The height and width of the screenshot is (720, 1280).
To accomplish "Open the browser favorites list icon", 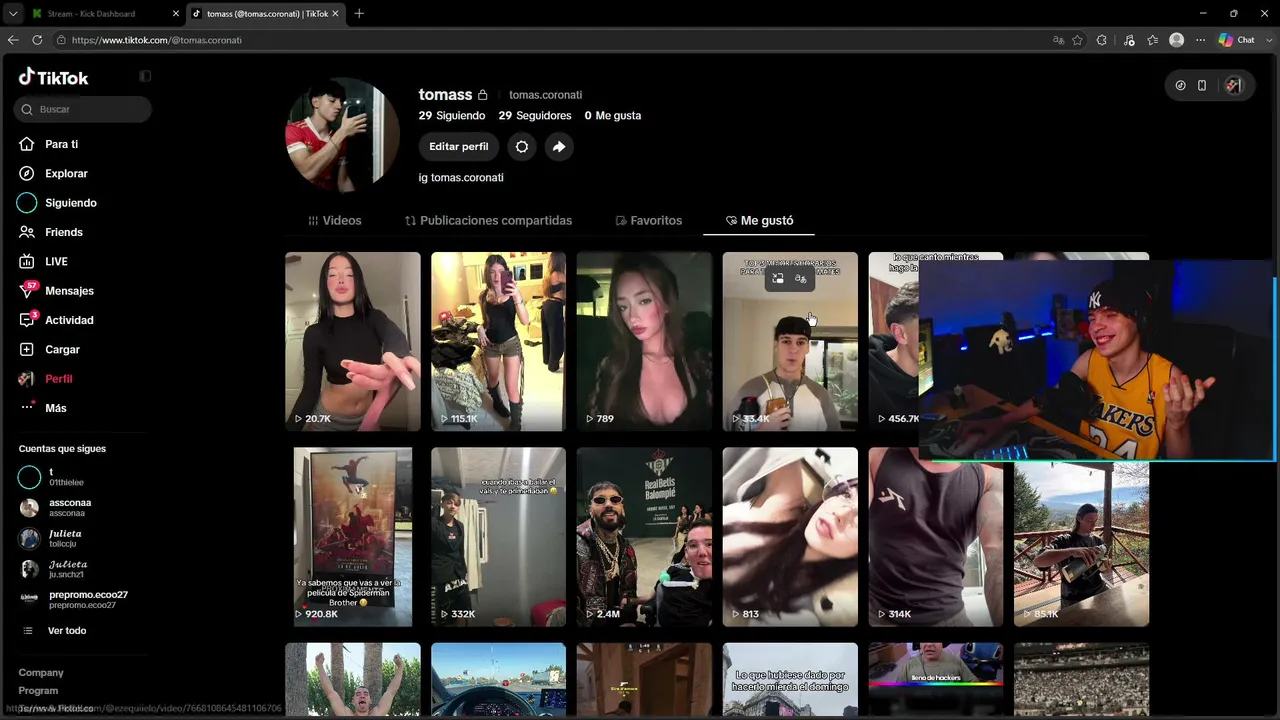I will (1153, 40).
